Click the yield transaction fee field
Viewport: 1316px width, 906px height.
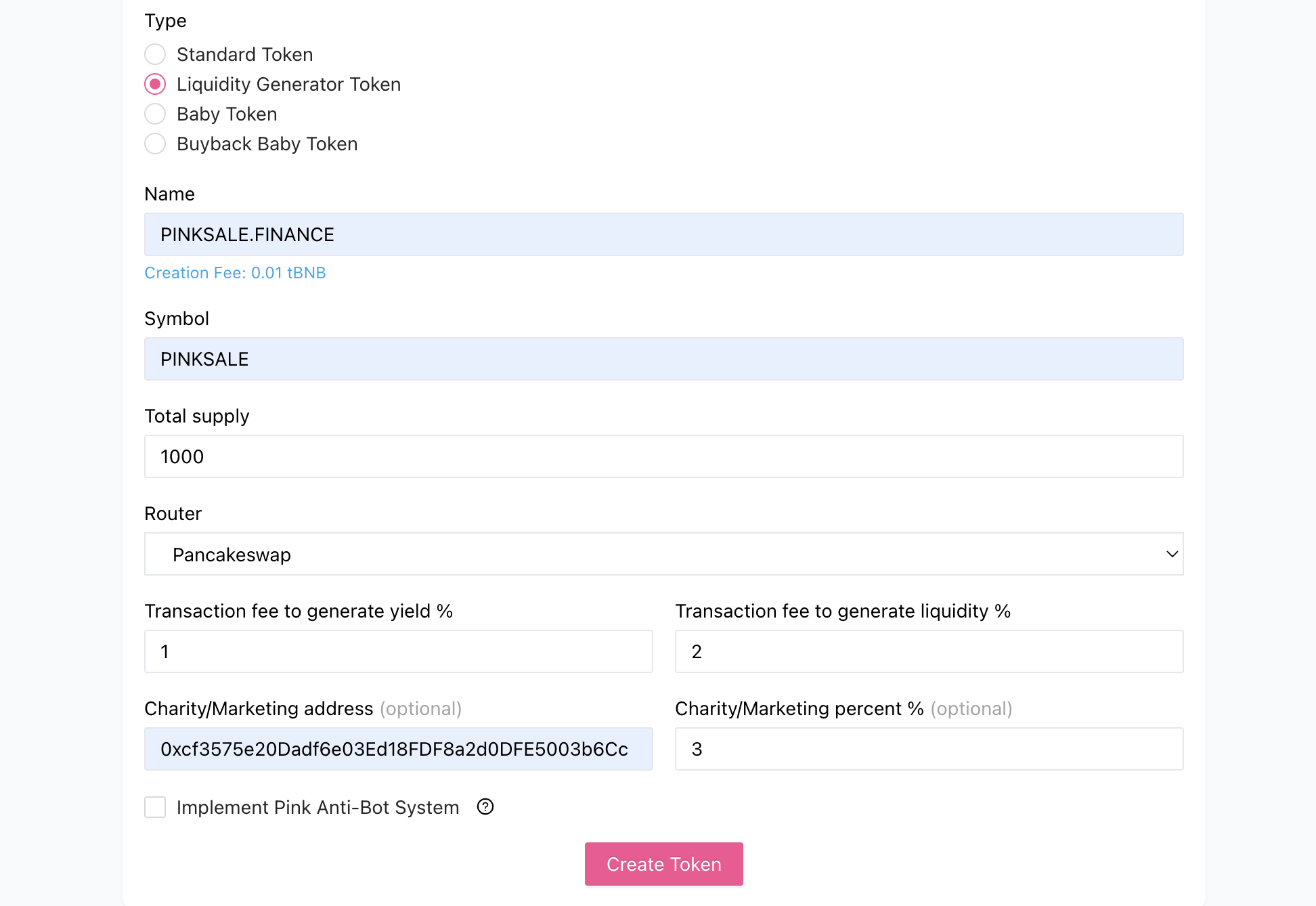point(398,651)
